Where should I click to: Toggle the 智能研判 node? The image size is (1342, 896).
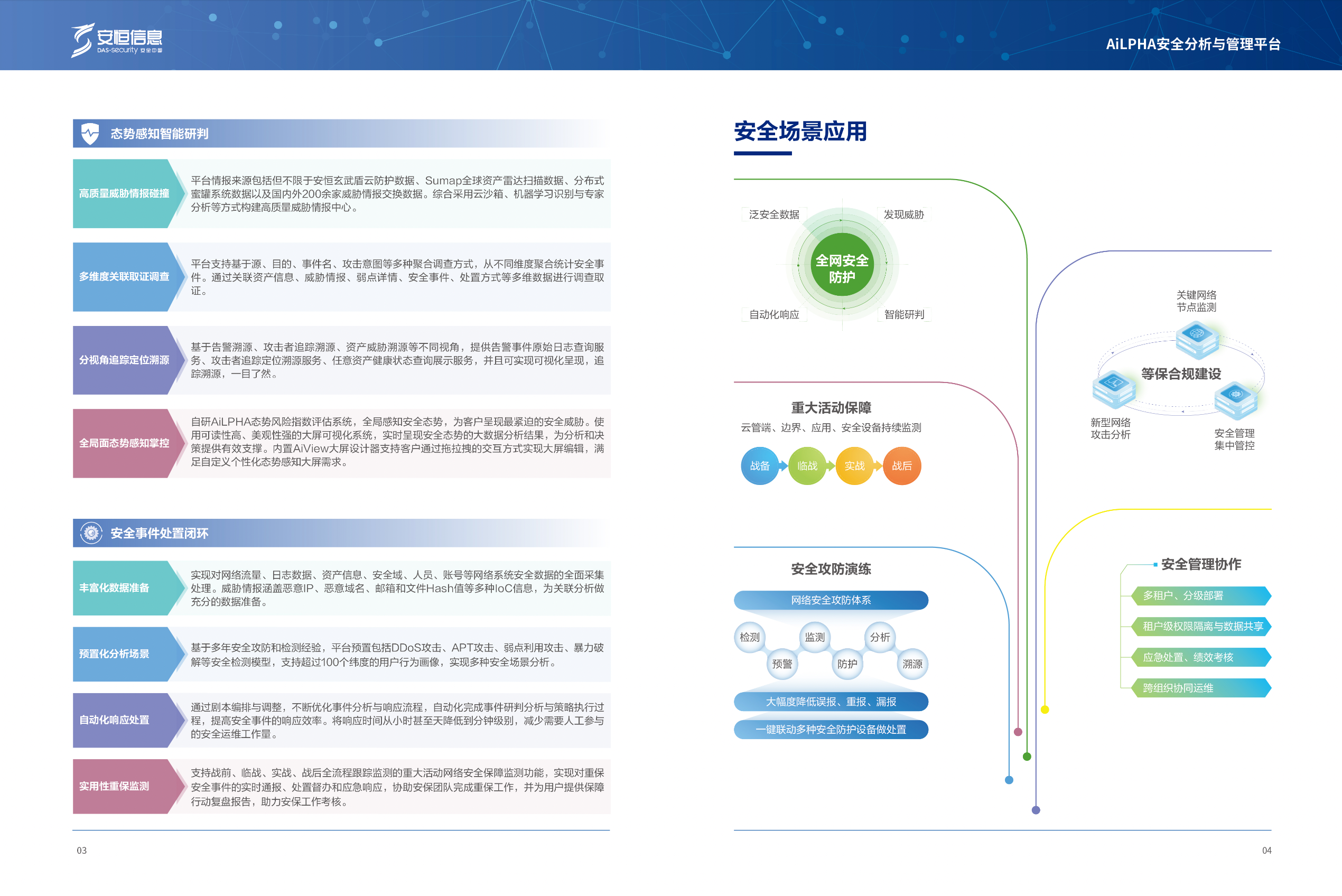(906, 314)
